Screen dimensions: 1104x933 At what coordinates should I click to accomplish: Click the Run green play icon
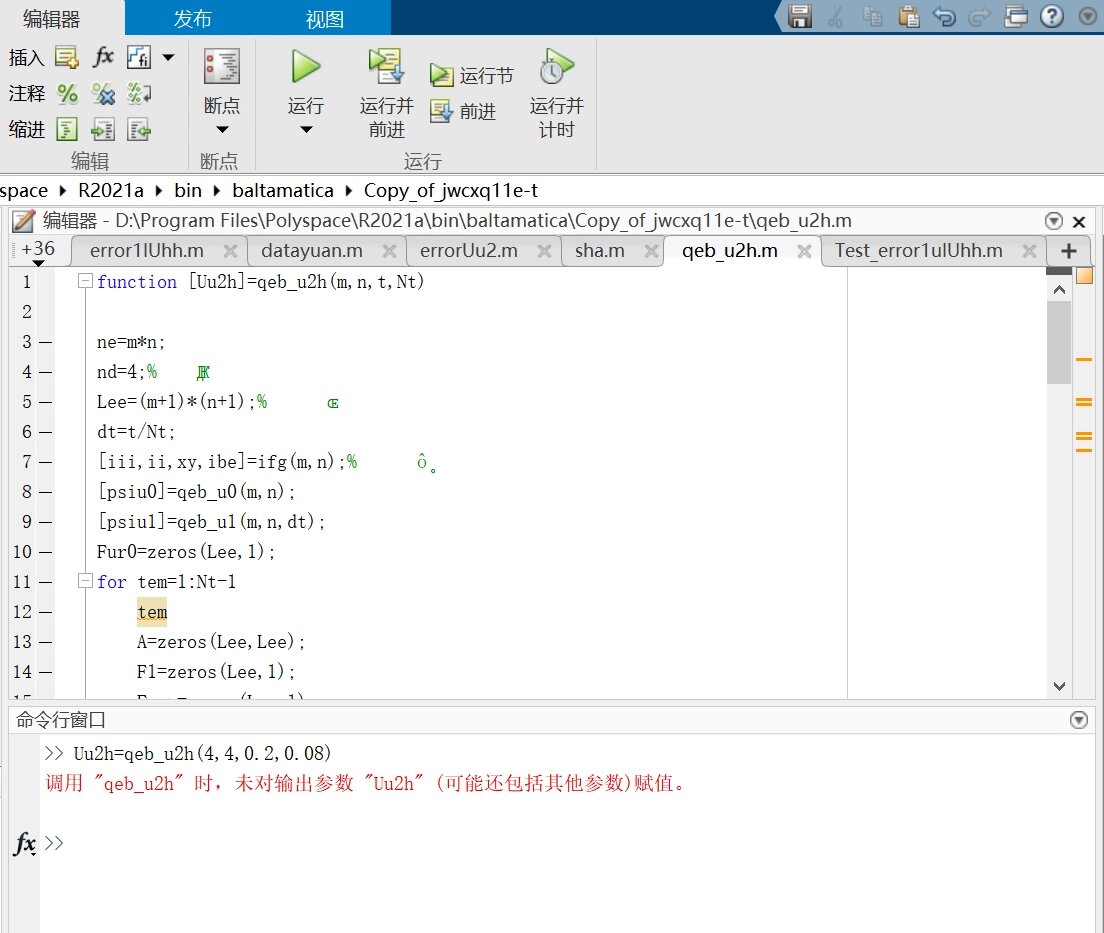pos(306,68)
